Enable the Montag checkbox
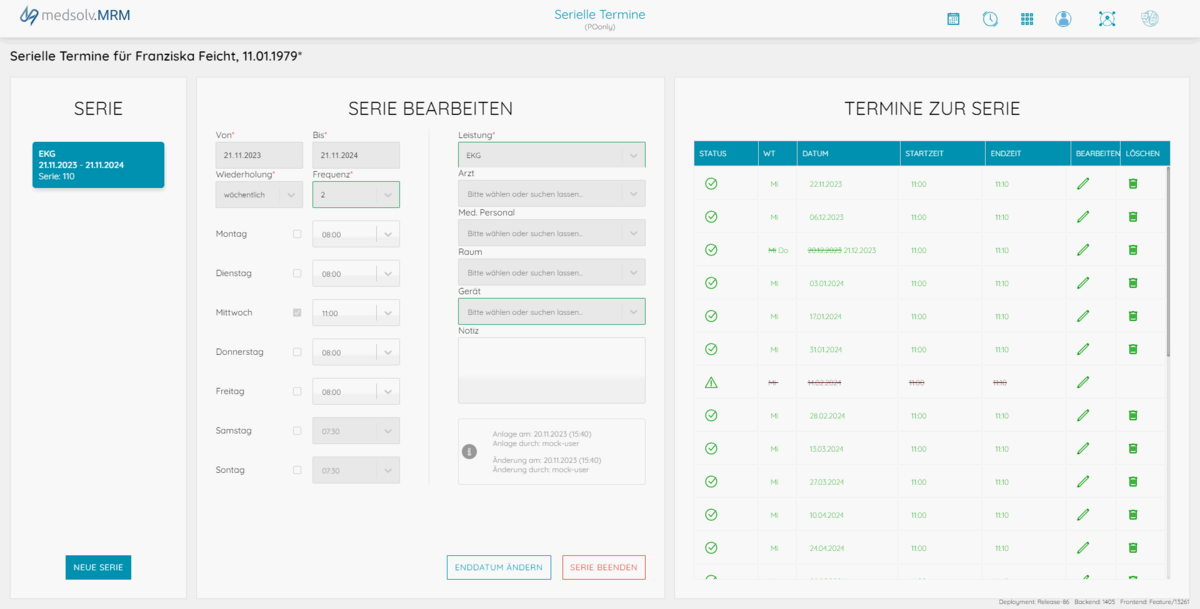This screenshot has height=609, width=1200. click(297, 234)
